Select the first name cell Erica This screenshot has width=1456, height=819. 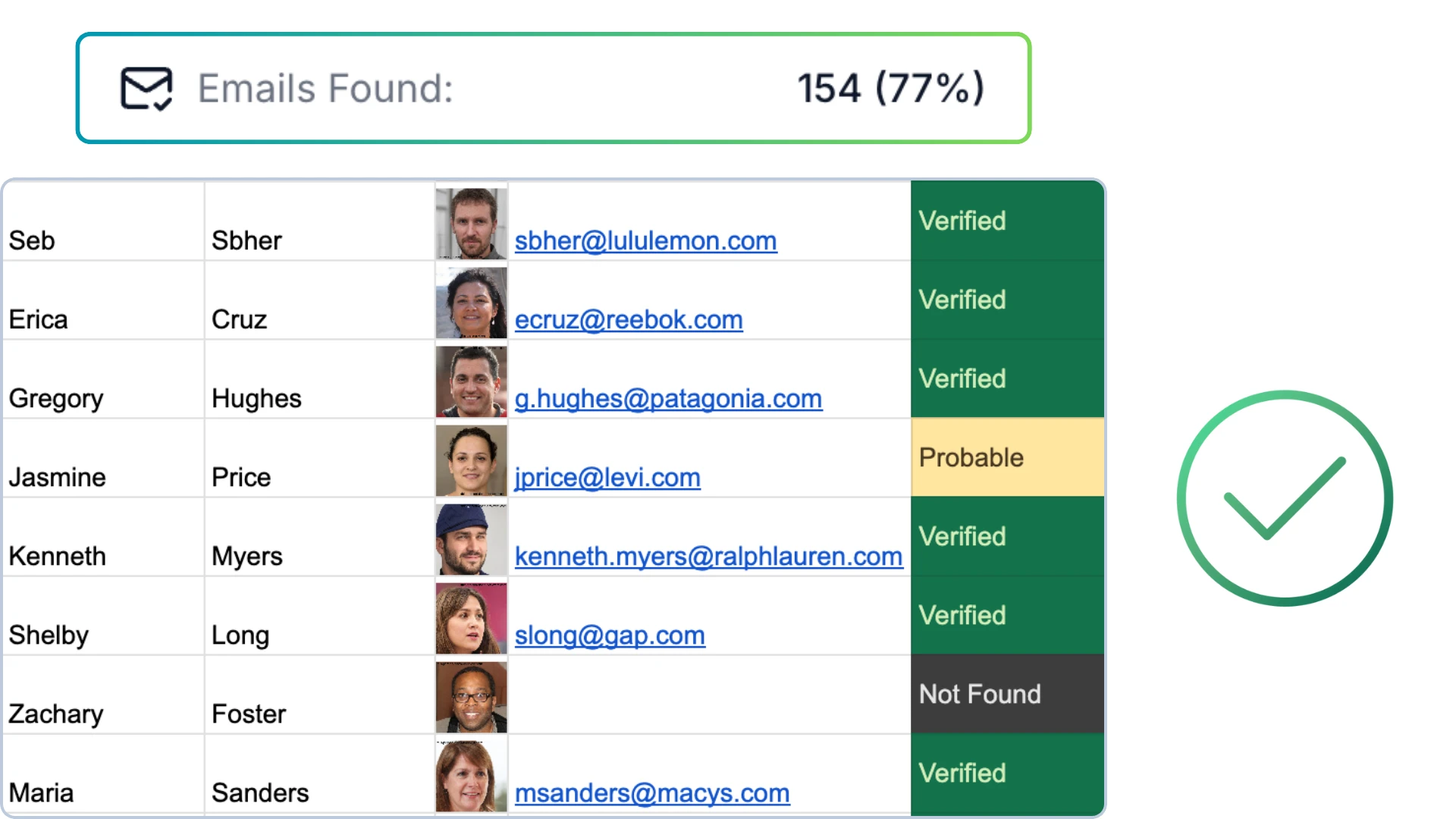pos(103,300)
